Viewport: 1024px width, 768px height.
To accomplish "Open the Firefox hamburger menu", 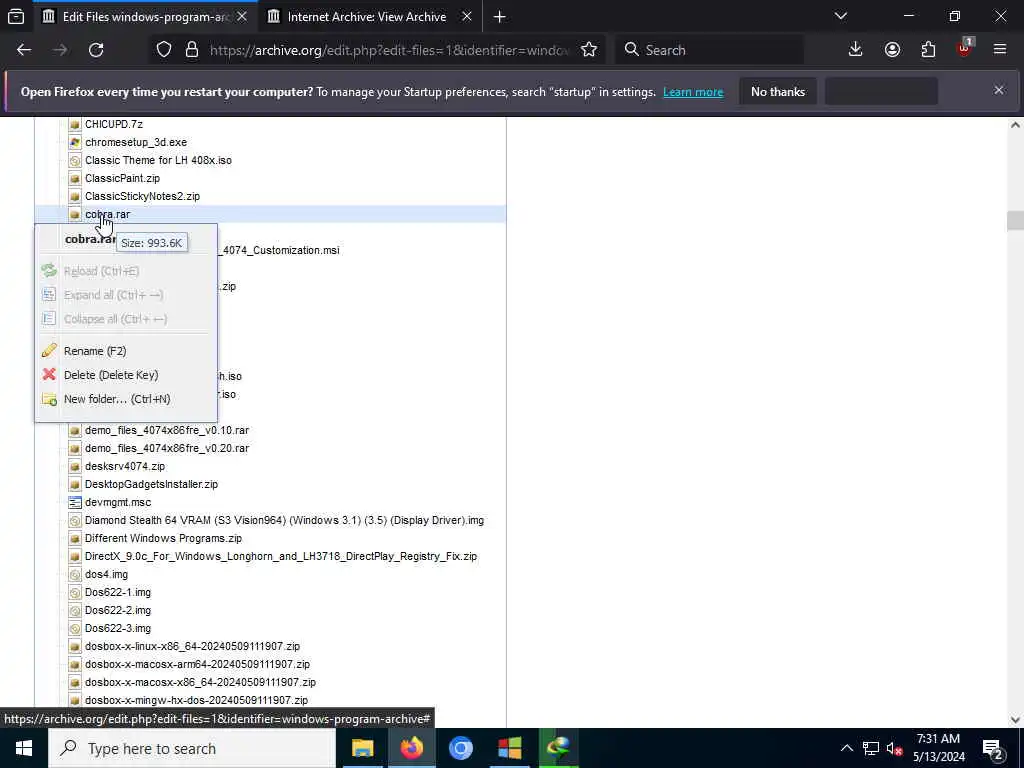I will click(999, 50).
